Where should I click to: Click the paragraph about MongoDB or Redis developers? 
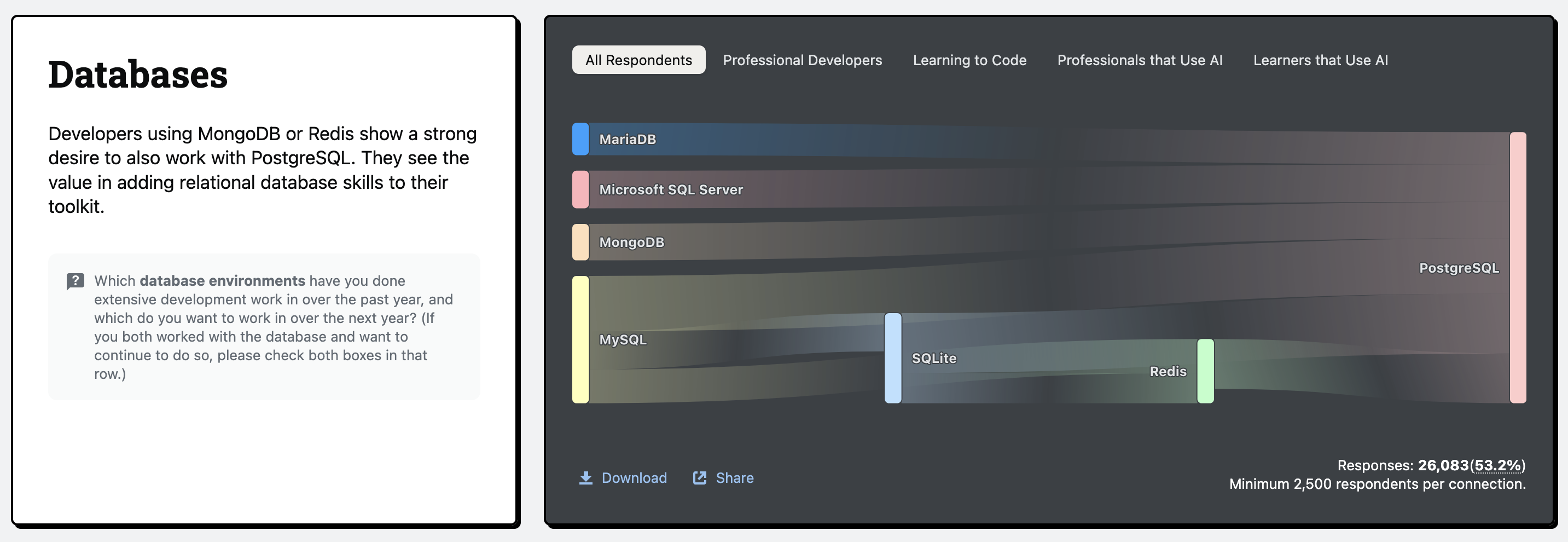[x=263, y=170]
